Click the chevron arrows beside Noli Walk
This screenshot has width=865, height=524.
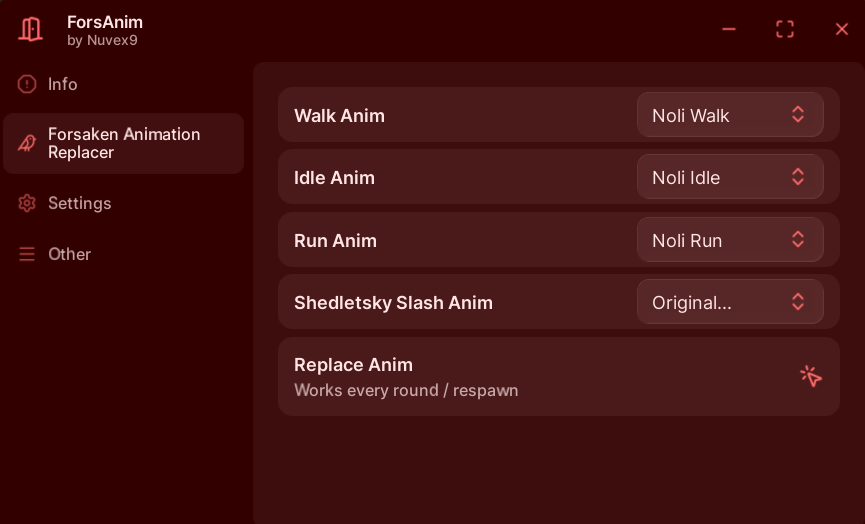click(x=798, y=115)
